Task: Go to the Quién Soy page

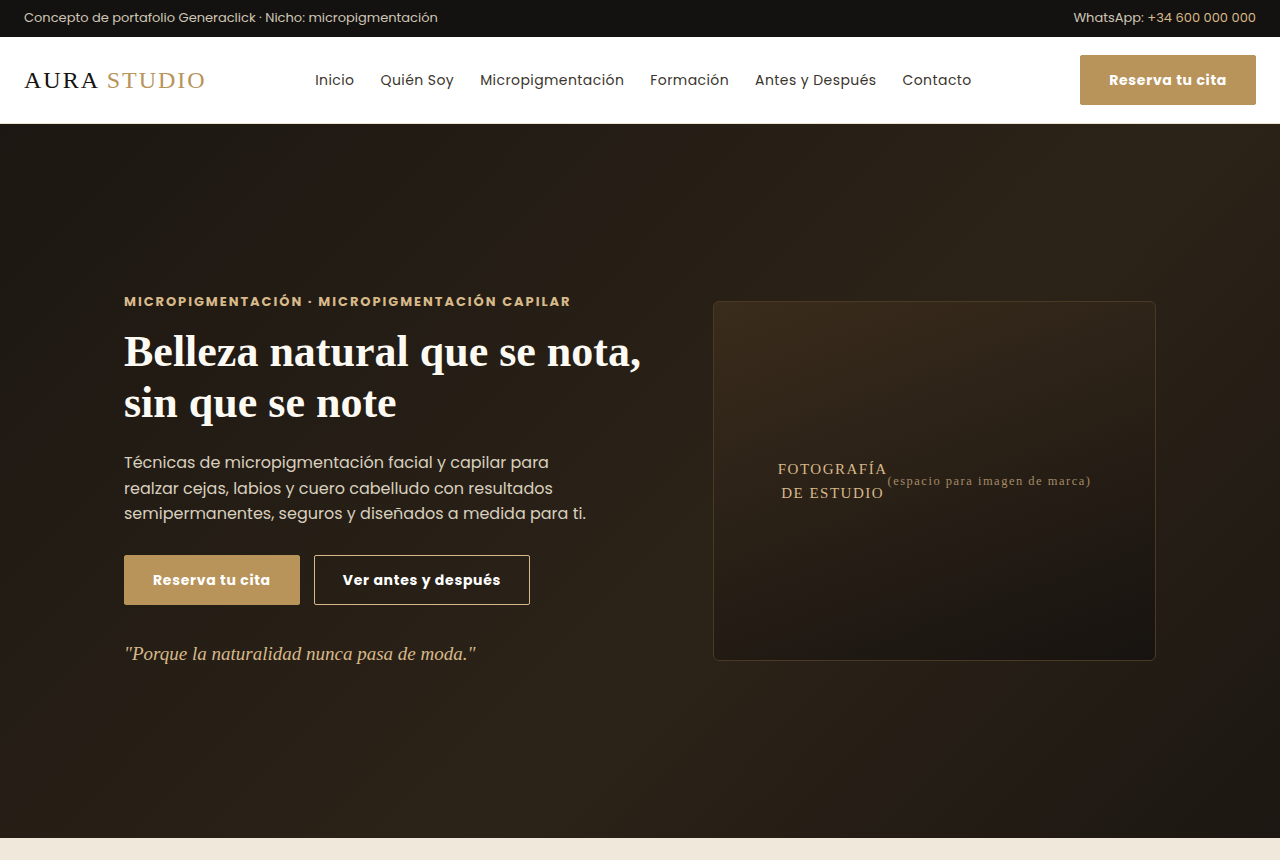Action: click(x=417, y=80)
